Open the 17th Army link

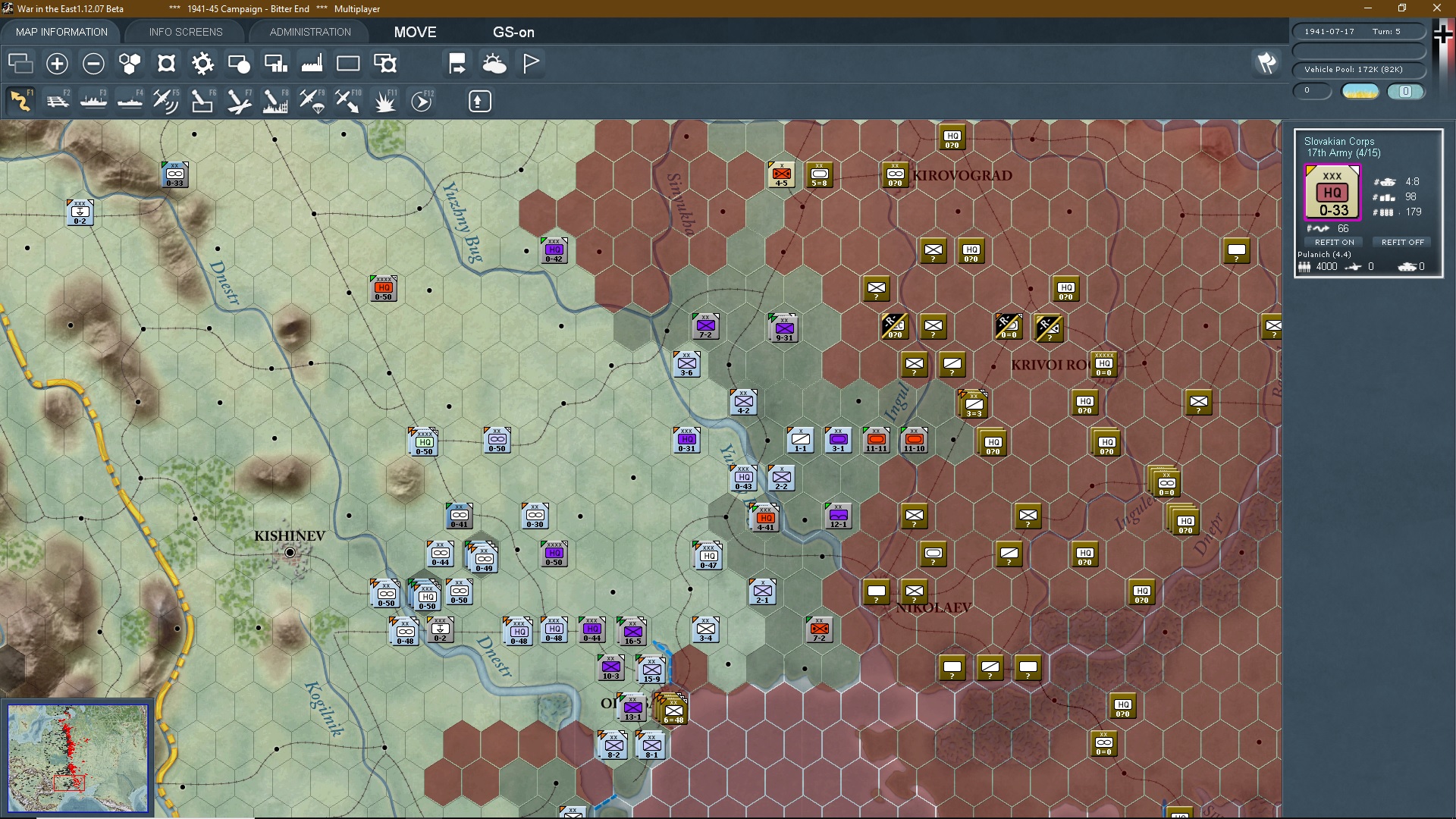coord(1329,153)
